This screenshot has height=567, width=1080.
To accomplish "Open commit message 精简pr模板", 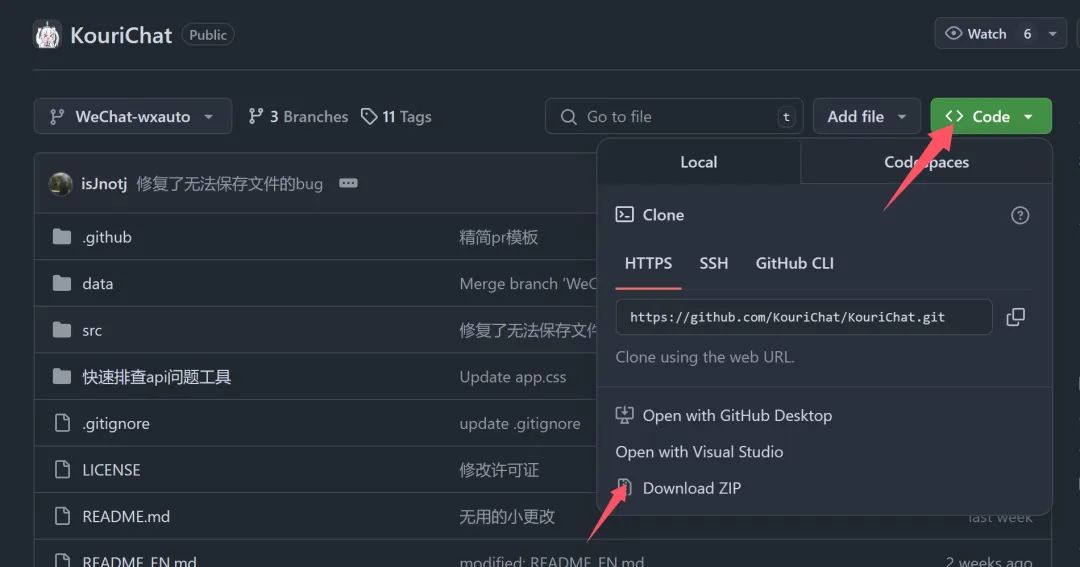I will point(499,237).
